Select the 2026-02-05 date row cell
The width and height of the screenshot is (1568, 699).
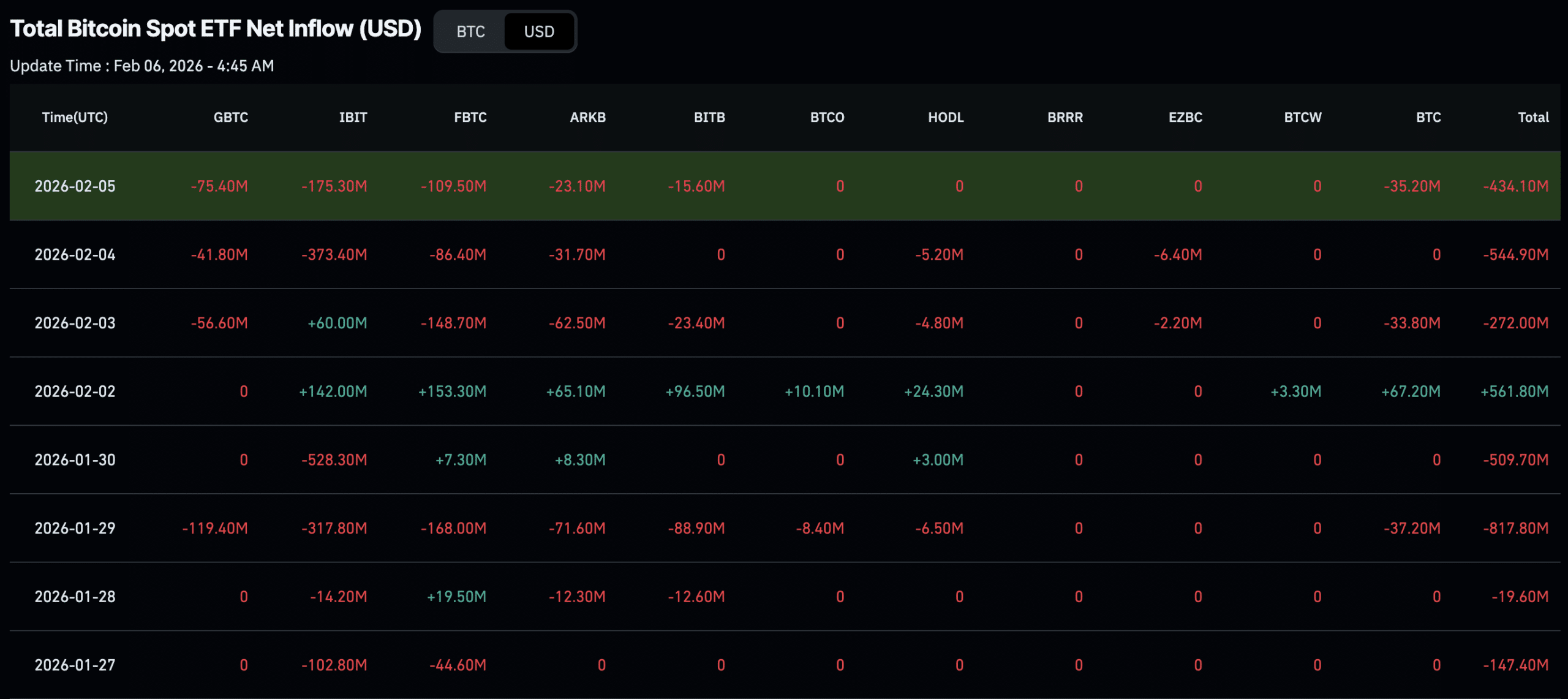(75, 186)
